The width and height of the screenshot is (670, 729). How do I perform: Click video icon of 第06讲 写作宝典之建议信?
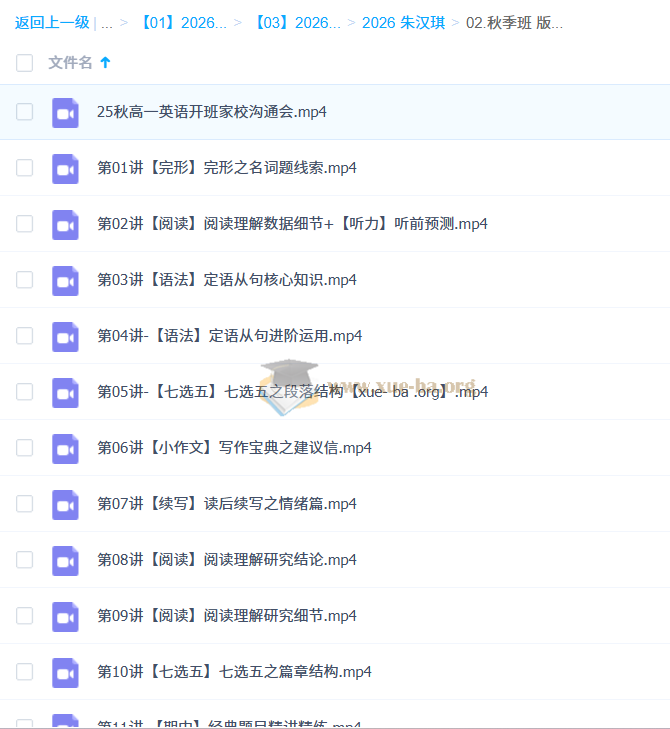coord(65,448)
